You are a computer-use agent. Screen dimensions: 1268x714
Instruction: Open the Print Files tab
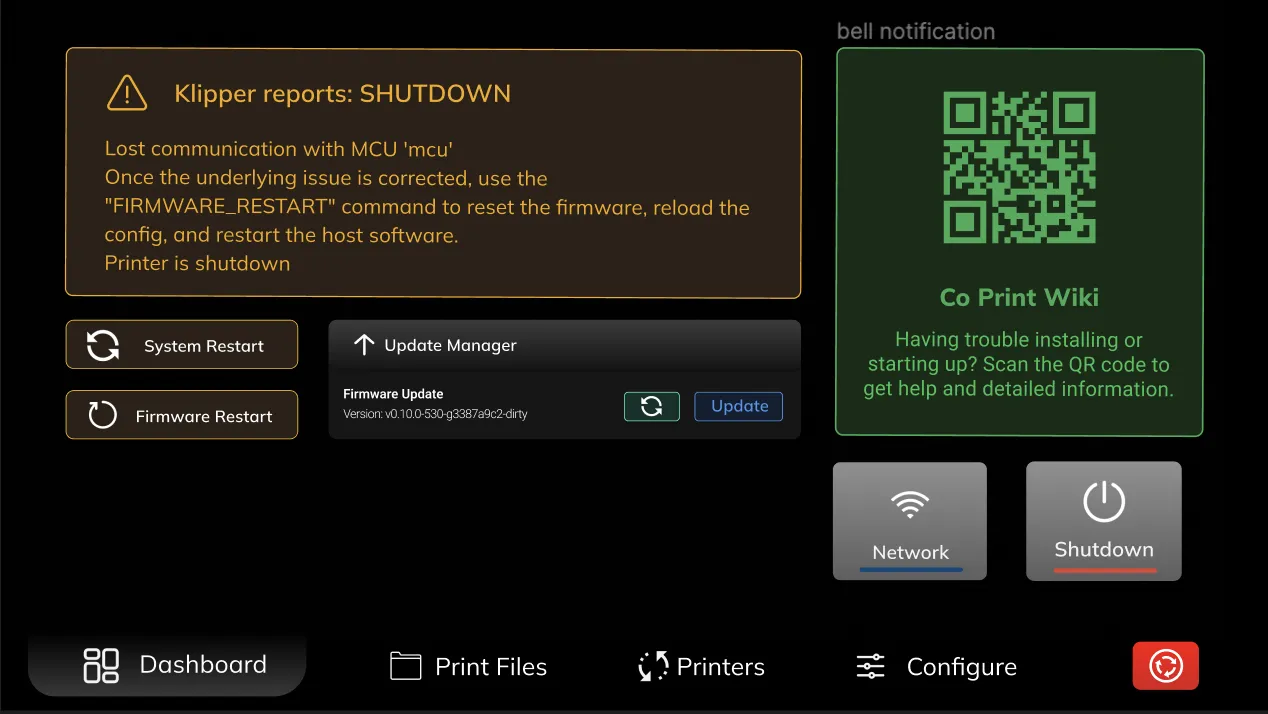click(469, 667)
